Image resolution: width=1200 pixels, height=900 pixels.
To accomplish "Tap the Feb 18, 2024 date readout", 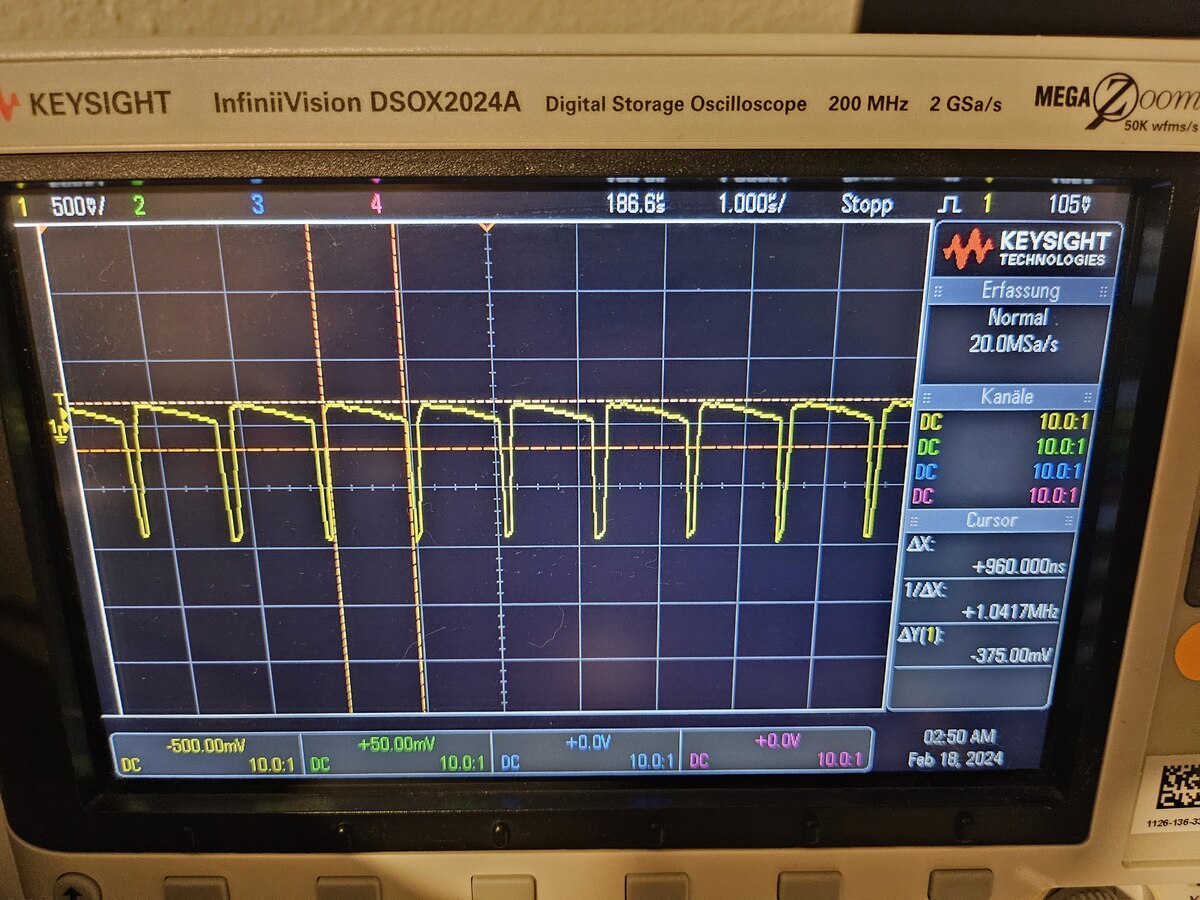I will click(x=956, y=760).
